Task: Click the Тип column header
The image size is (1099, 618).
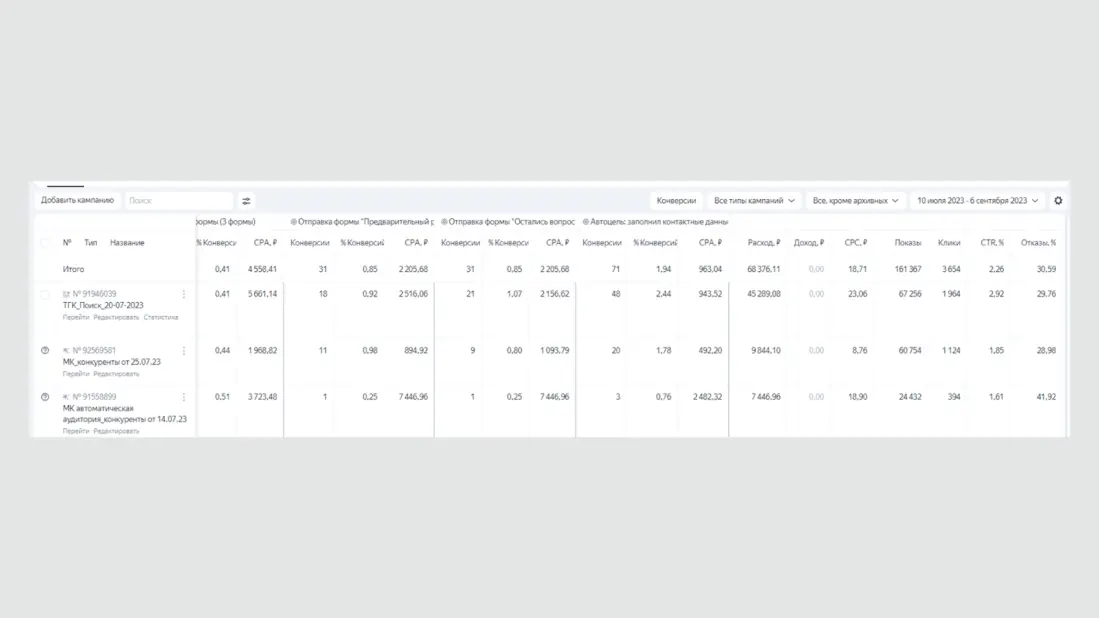Action: [x=90, y=242]
